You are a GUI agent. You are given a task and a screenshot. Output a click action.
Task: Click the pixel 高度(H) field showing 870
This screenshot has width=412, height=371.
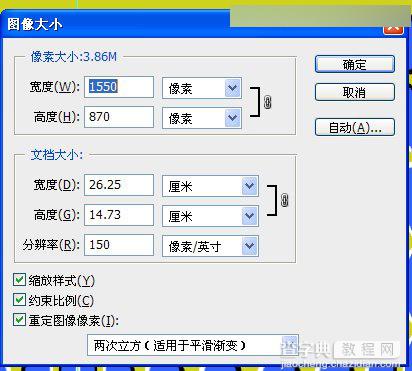[x=119, y=117]
